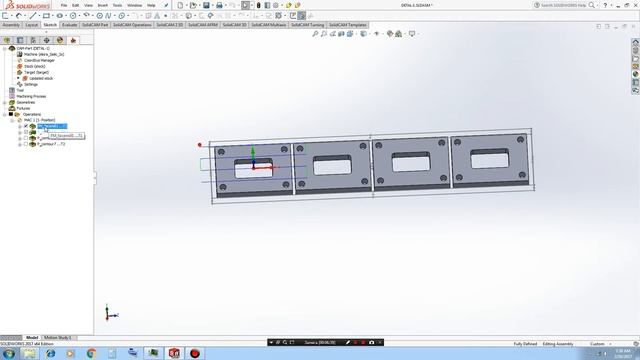Expand the F_contour7 operation
Image resolution: width=640 pixels, height=360 pixels.
coord(20,144)
